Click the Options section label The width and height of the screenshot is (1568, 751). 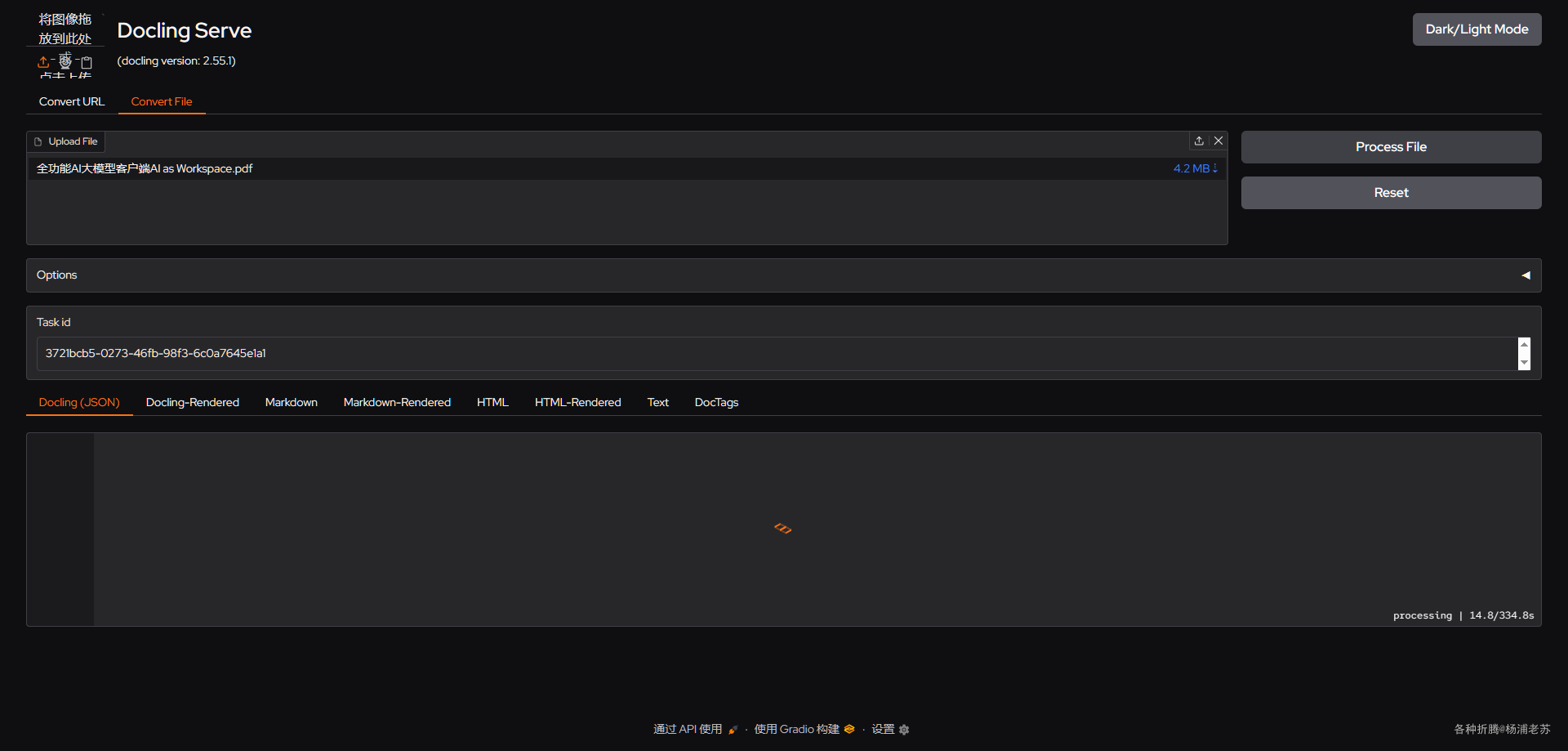point(57,275)
